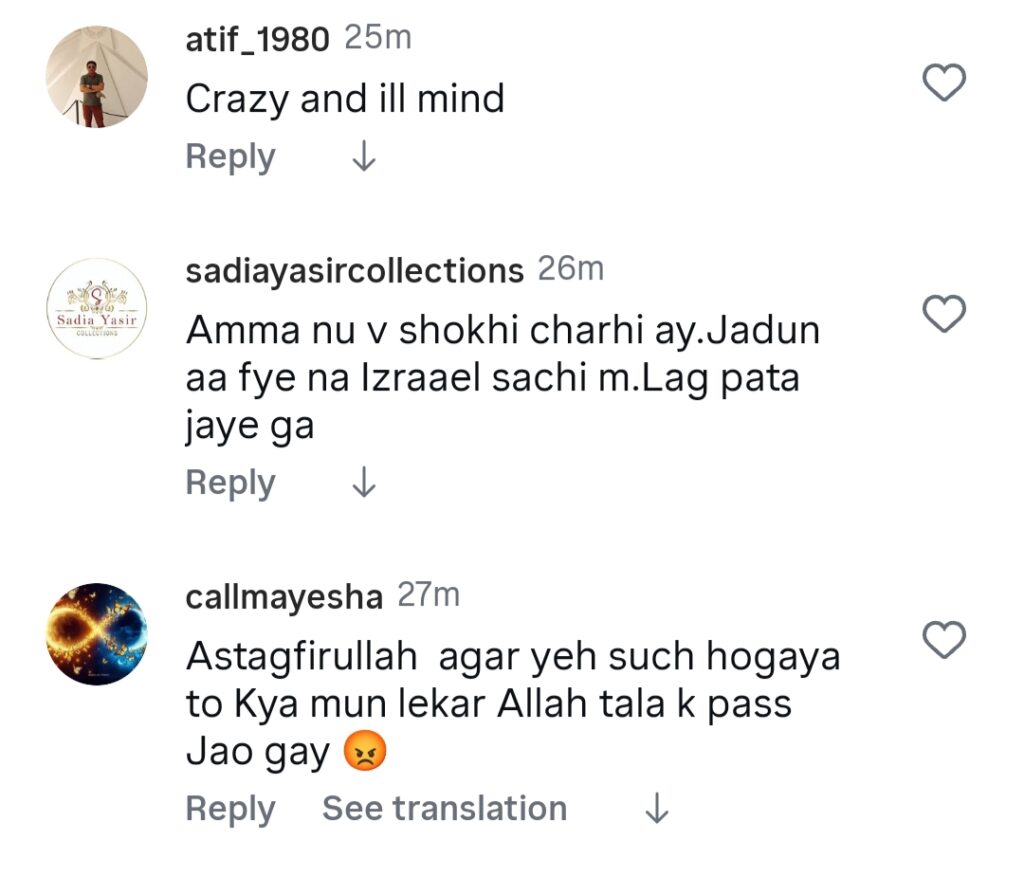The image size is (1024, 876).
Task: Reply to sadiayasircollections' comment
Action: pyautogui.click(x=230, y=483)
